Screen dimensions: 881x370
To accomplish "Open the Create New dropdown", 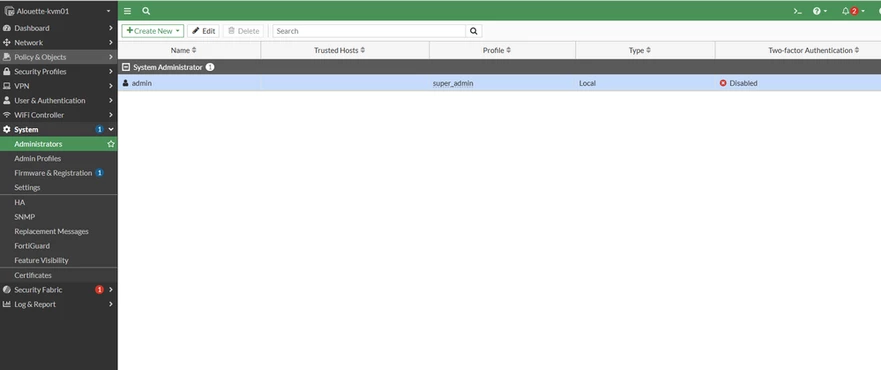I will click(x=152, y=31).
